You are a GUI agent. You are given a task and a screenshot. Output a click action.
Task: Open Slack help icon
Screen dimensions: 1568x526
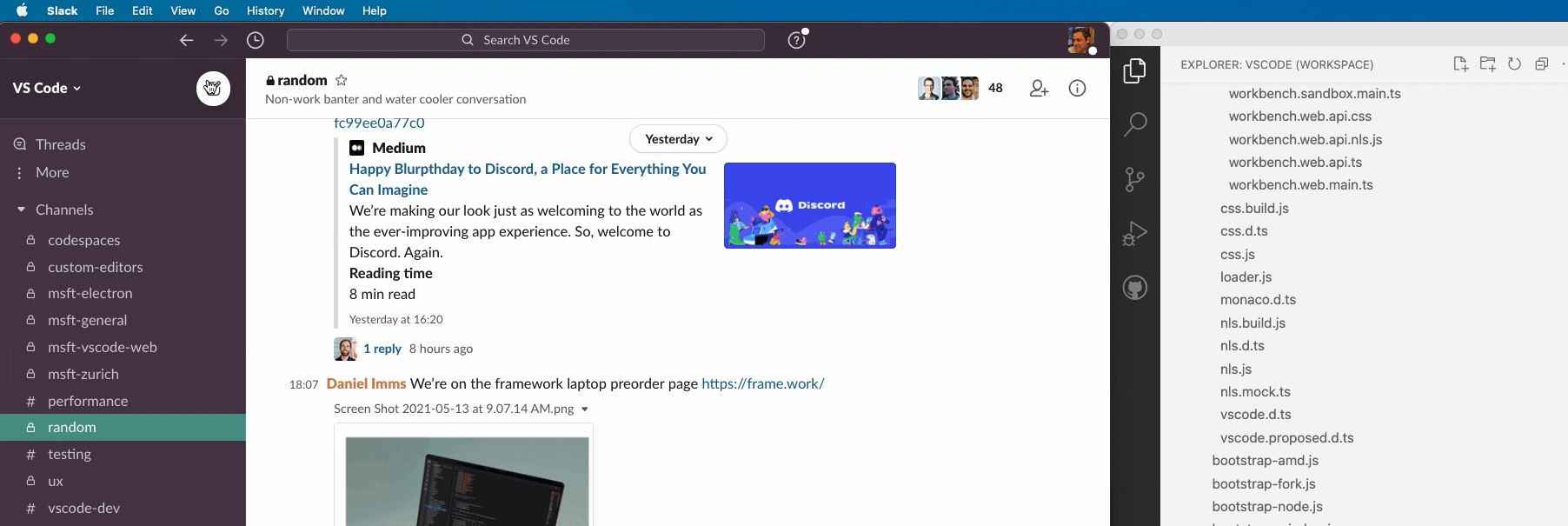[797, 40]
